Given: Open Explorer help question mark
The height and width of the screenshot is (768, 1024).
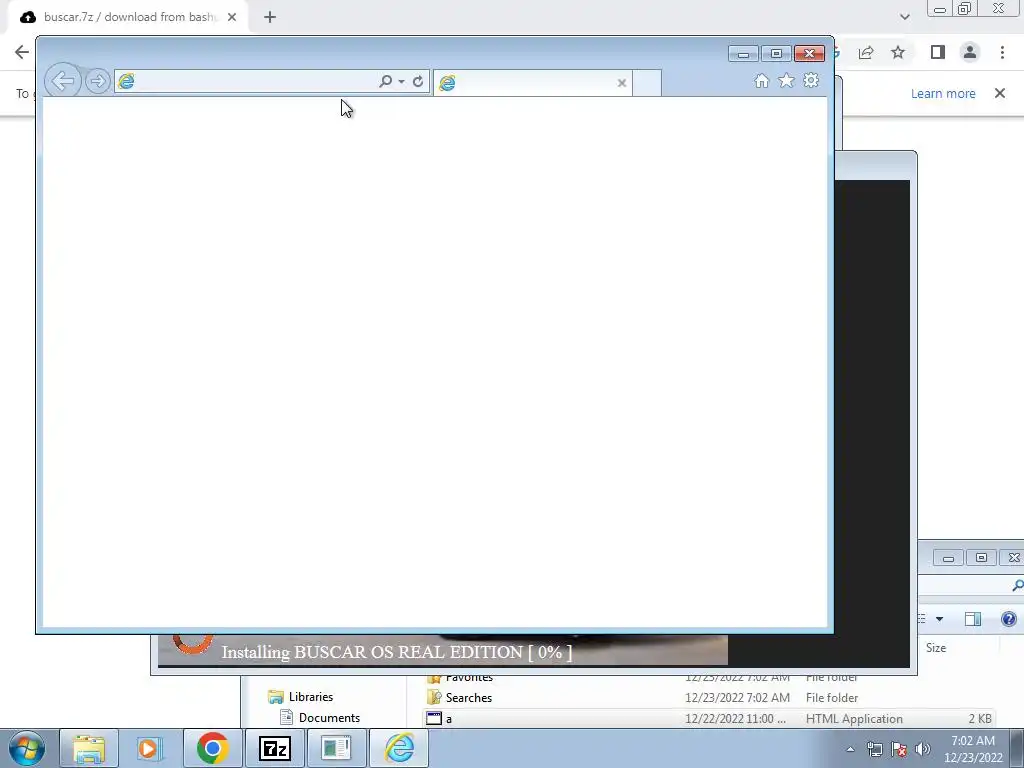Looking at the screenshot, I should point(1008,619).
